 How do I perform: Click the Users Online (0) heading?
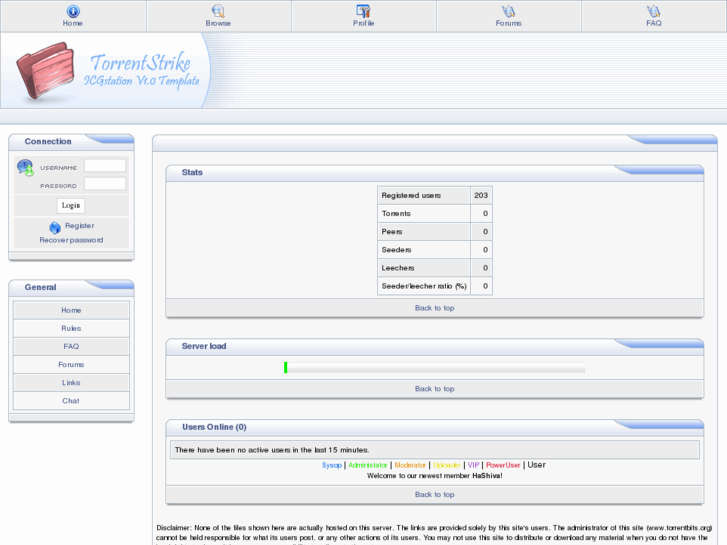pos(214,427)
